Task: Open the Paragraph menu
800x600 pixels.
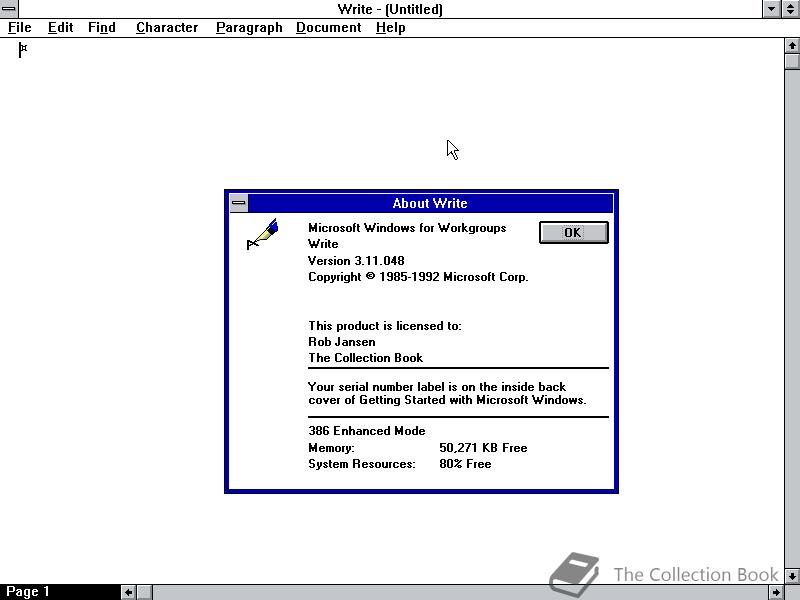Action: 249,28
